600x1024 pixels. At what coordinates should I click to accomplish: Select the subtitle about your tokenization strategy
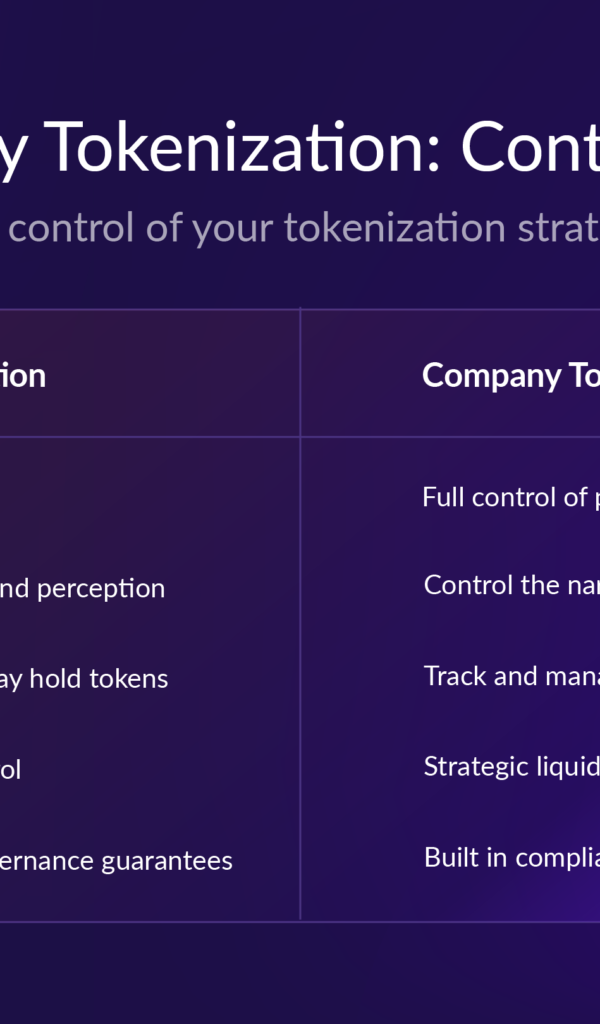click(300, 228)
